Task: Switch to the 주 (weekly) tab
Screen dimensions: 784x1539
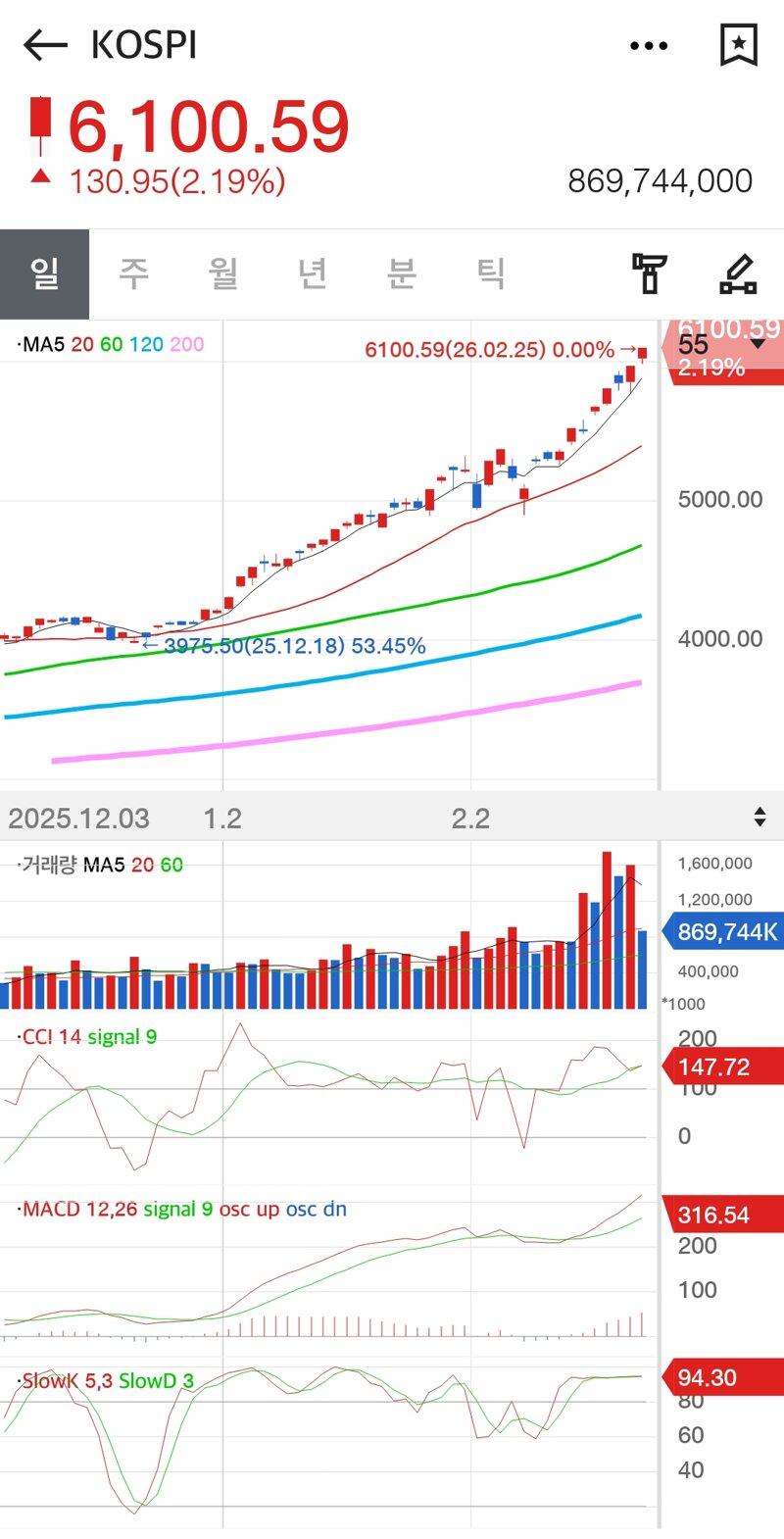Action: point(134,273)
